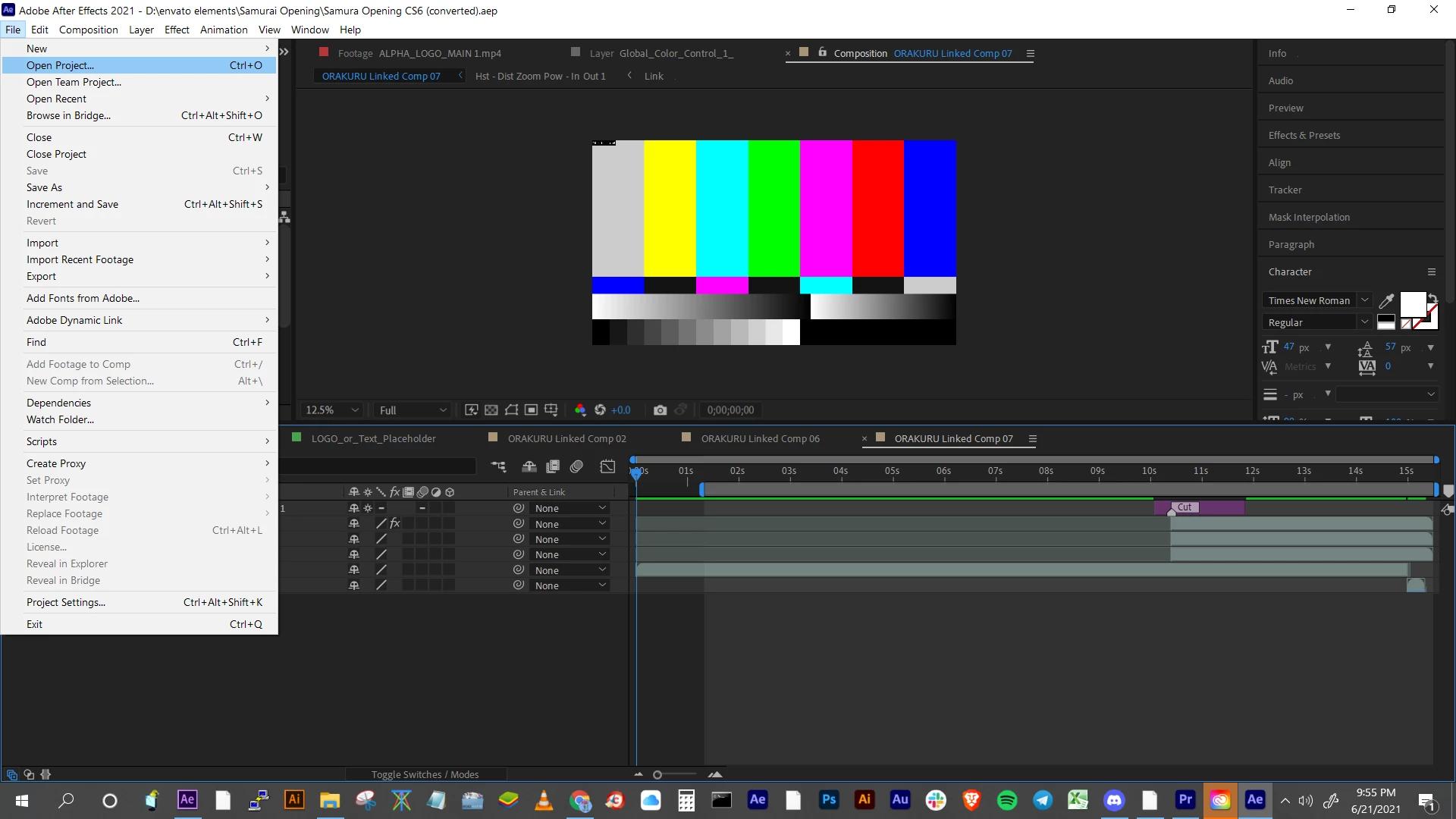Click the Cut marker on timeline
This screenshot has width=1456, height=819.
click(x=1184, y=507)
